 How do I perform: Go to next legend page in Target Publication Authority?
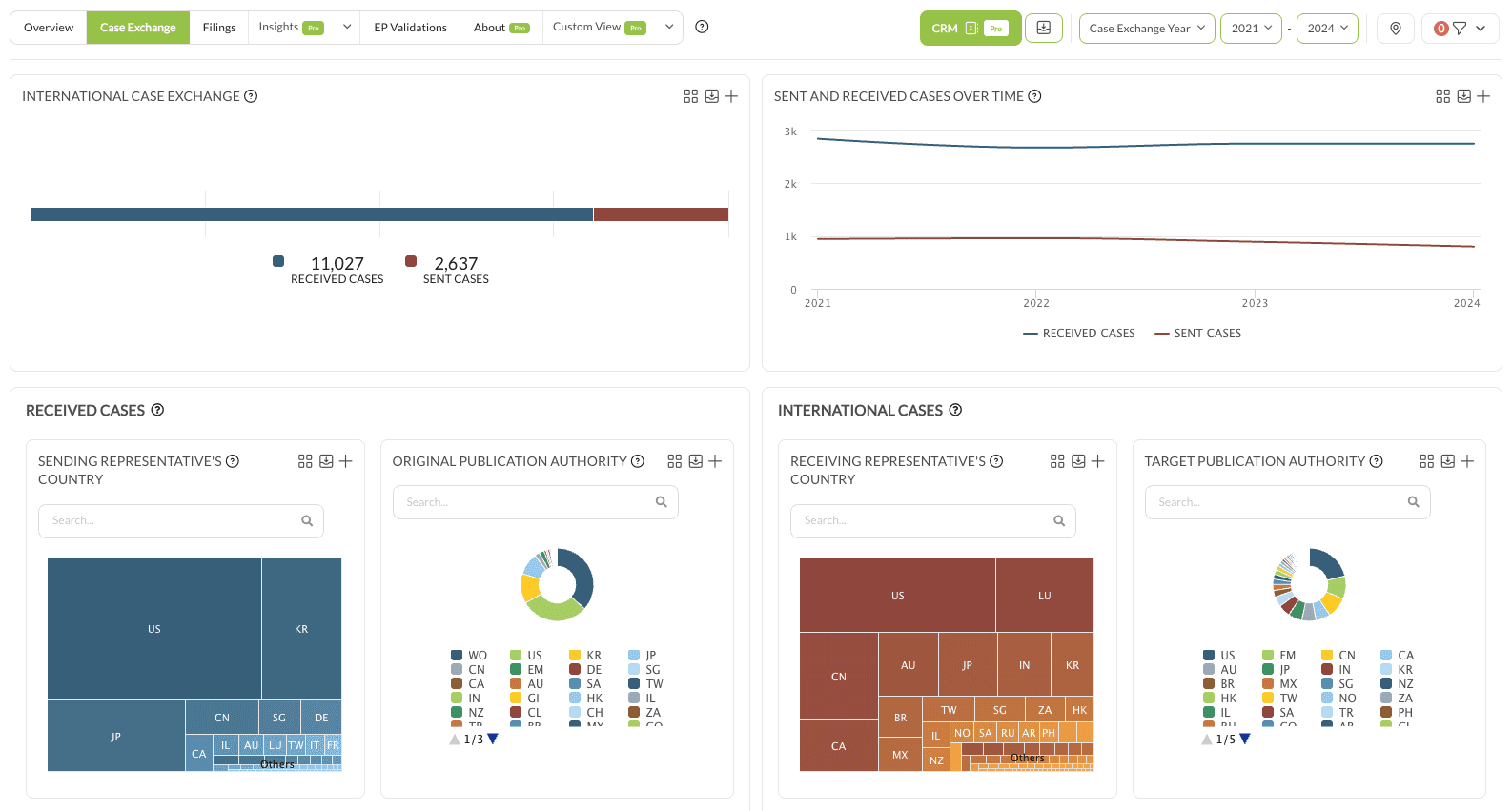(1244, 740)
